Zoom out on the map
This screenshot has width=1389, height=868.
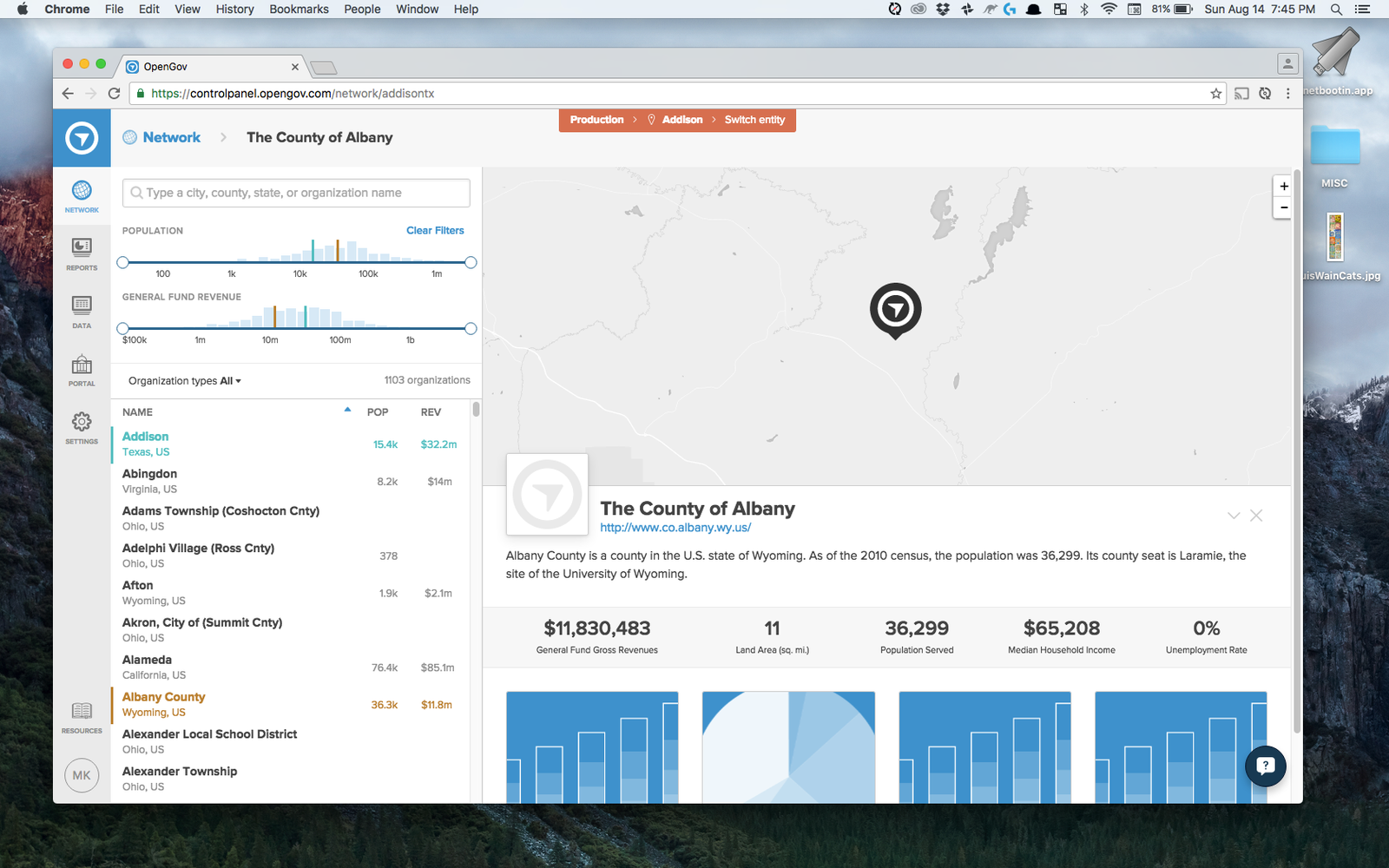[x=1283, y=207]
